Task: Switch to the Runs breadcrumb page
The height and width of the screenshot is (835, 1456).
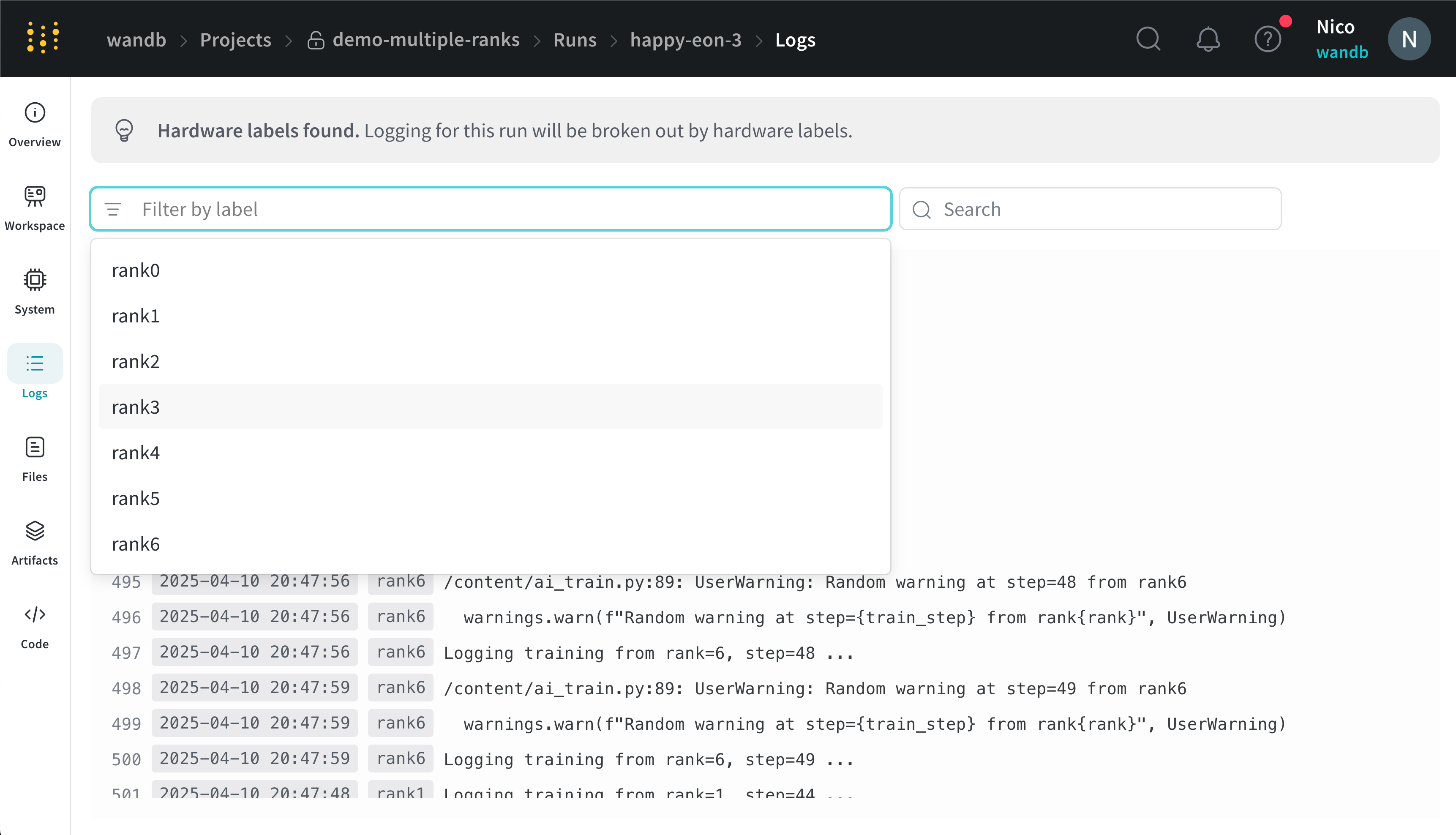Action: 574,40
